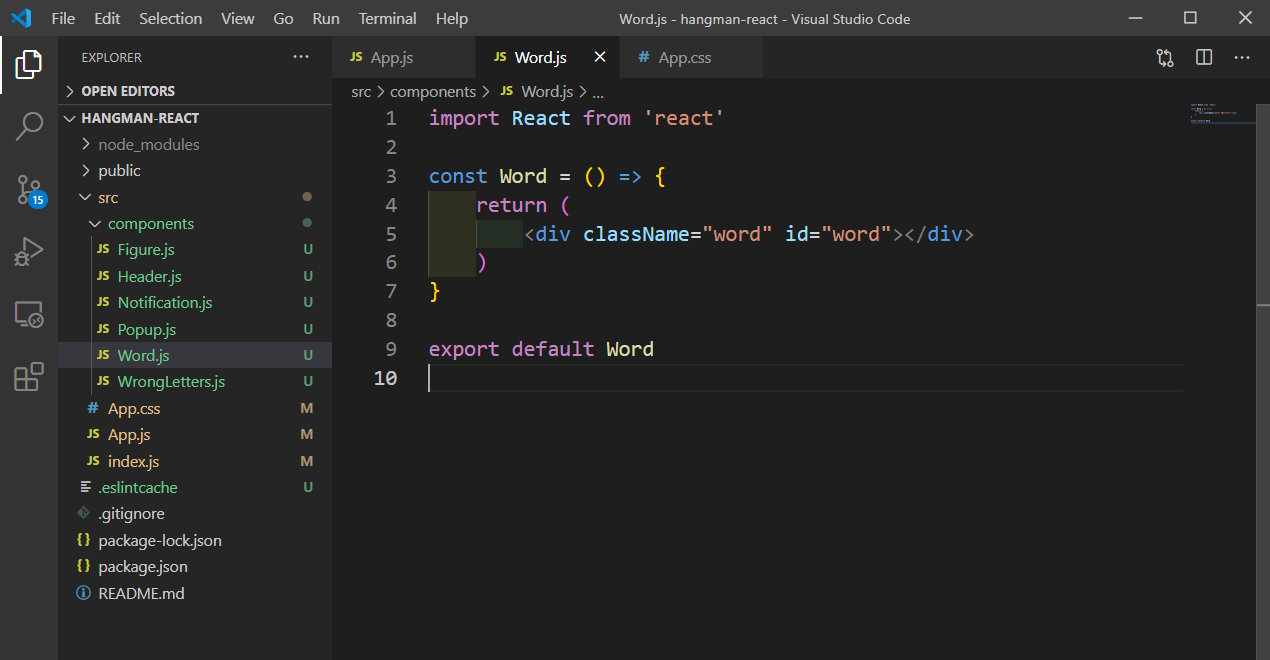This screenshot has width=1270, height=660.
Task: Click the components breadcrumb segment
Action: (433, 91)
